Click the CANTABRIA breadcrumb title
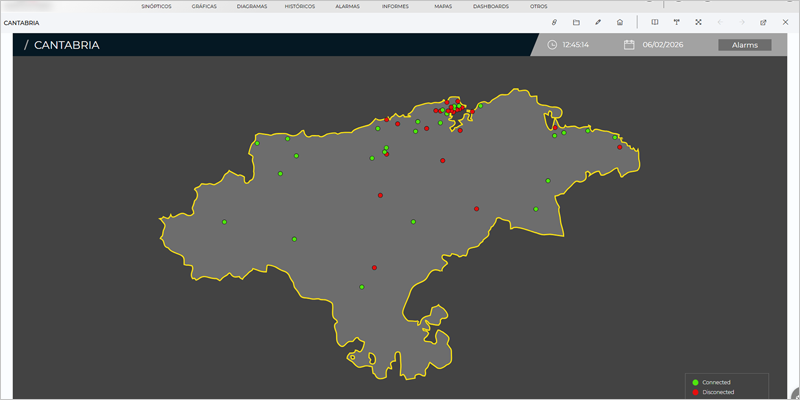 [x=66, y=45]
